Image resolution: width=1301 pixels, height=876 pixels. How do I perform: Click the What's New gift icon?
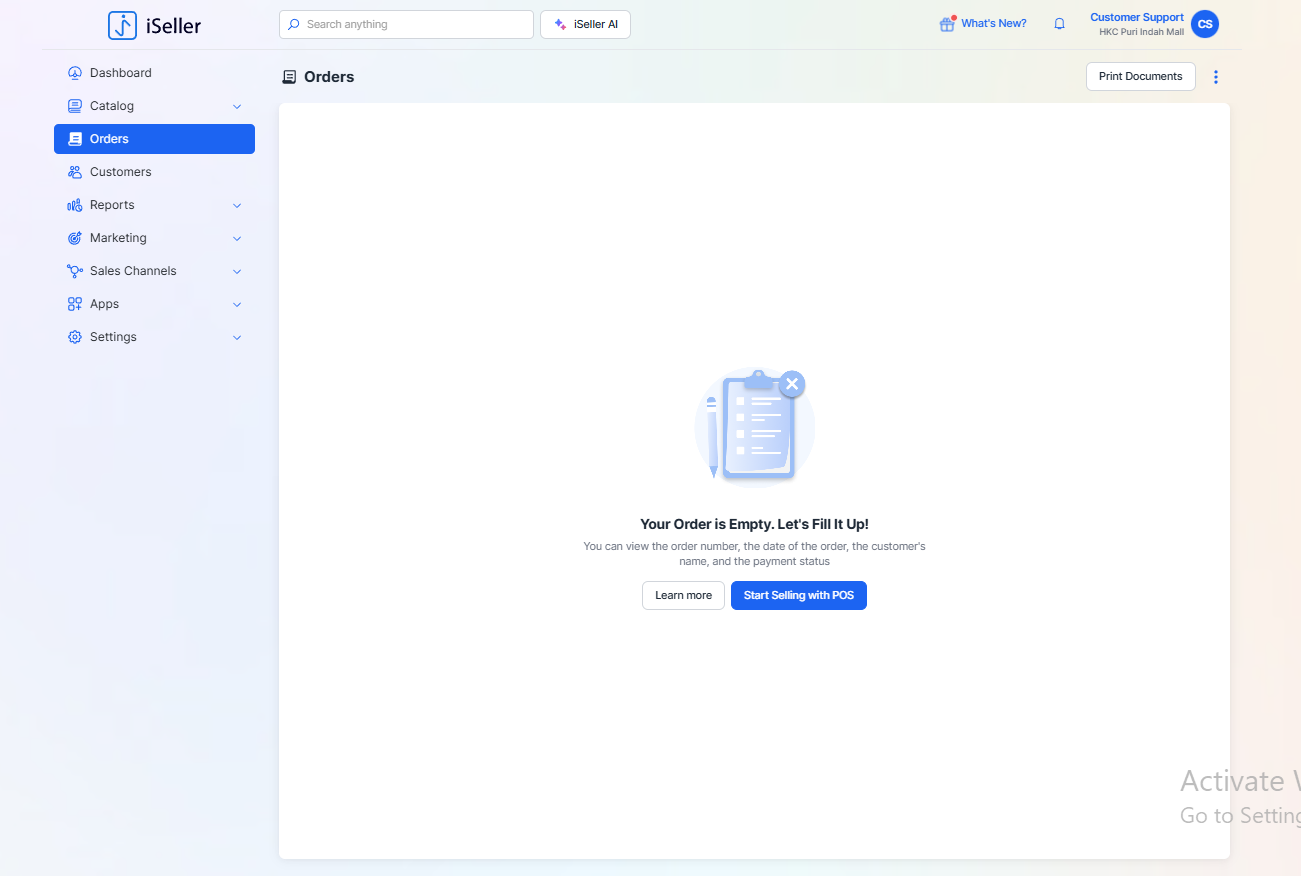946,24
